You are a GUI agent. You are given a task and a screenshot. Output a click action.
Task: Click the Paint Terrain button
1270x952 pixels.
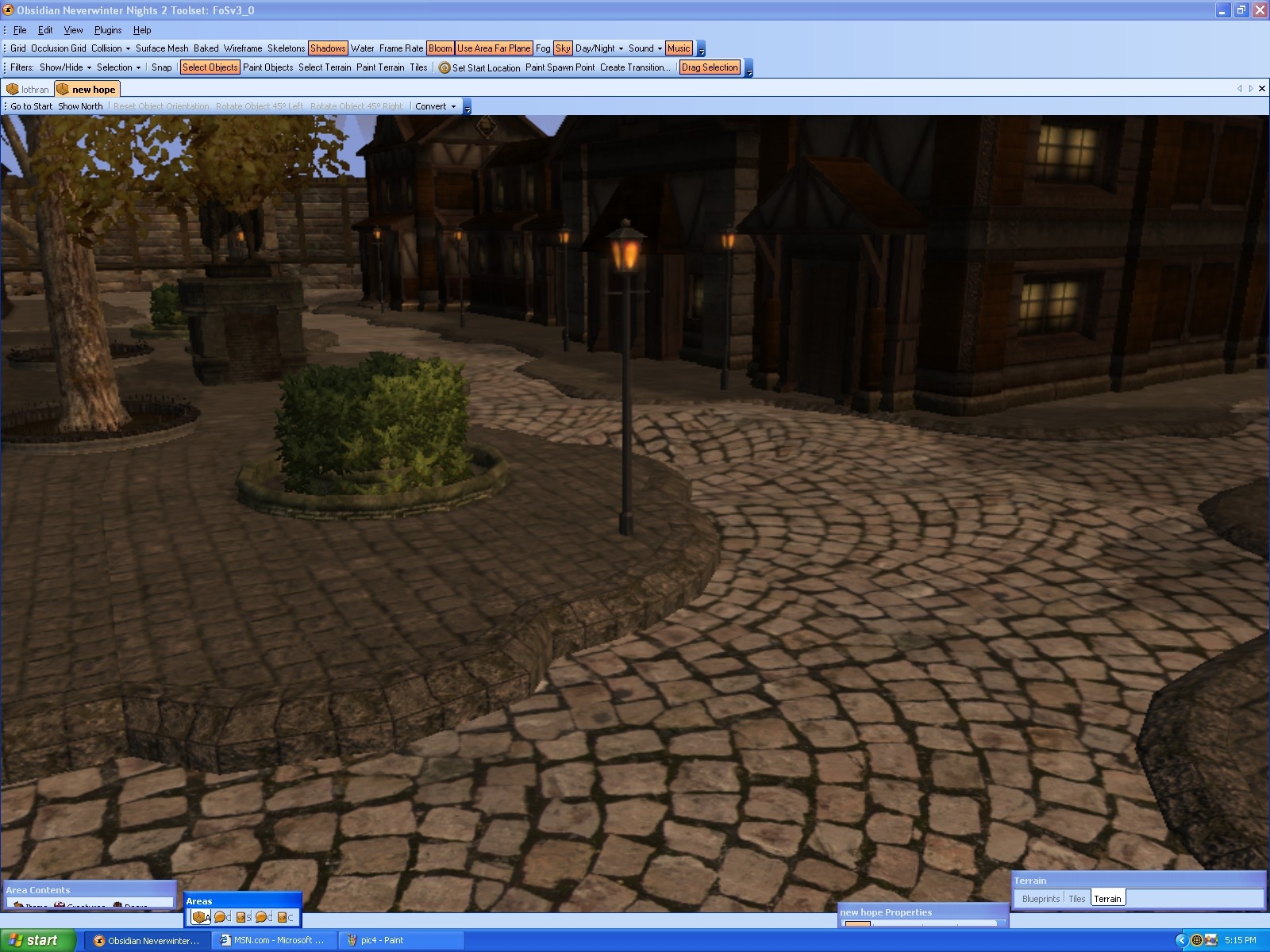[x=380, y=67]
